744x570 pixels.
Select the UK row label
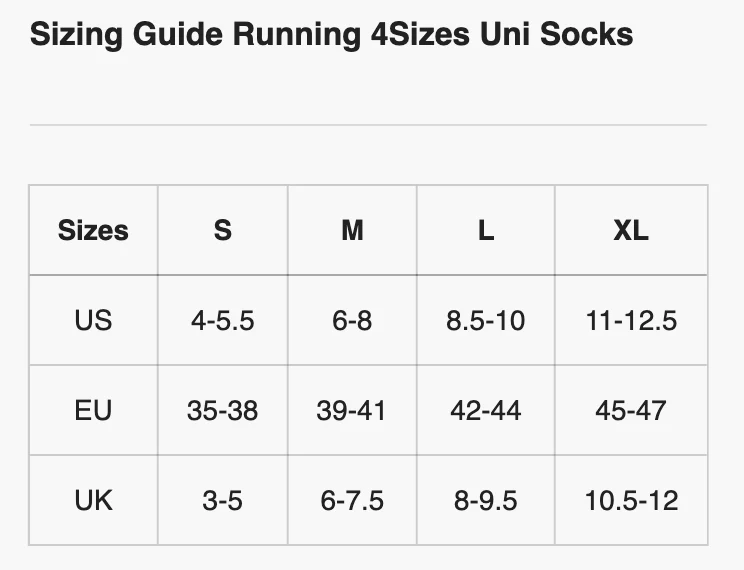click(x=93, y=500)
